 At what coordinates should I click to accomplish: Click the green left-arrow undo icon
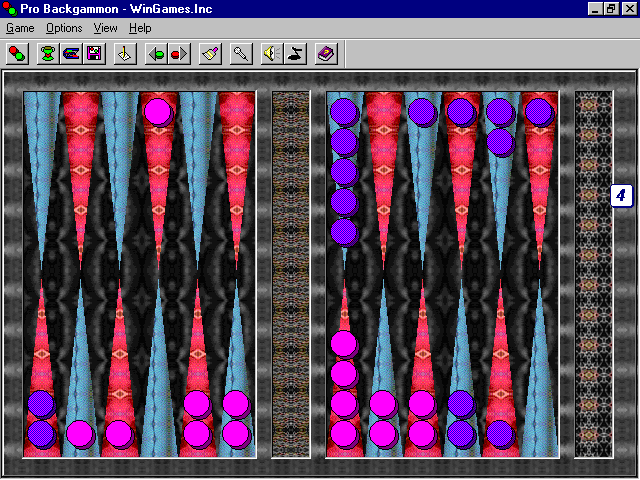point(156,54)
